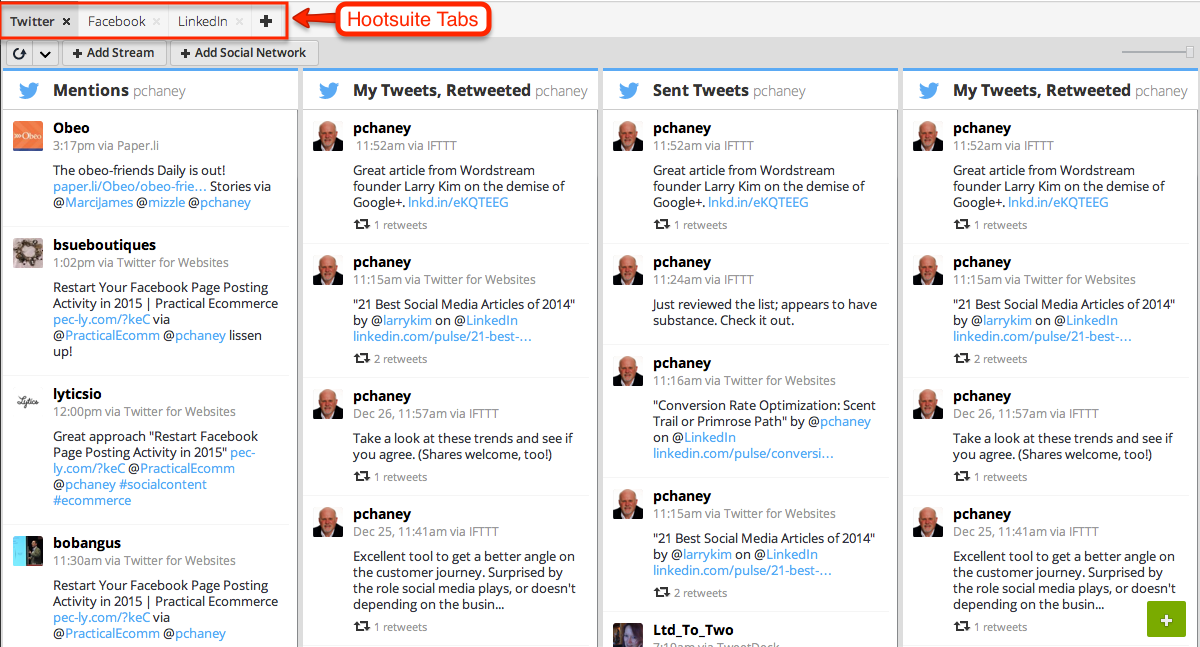Click the green compose plus button
The image size is (1200, 647).
point(1165,620)
